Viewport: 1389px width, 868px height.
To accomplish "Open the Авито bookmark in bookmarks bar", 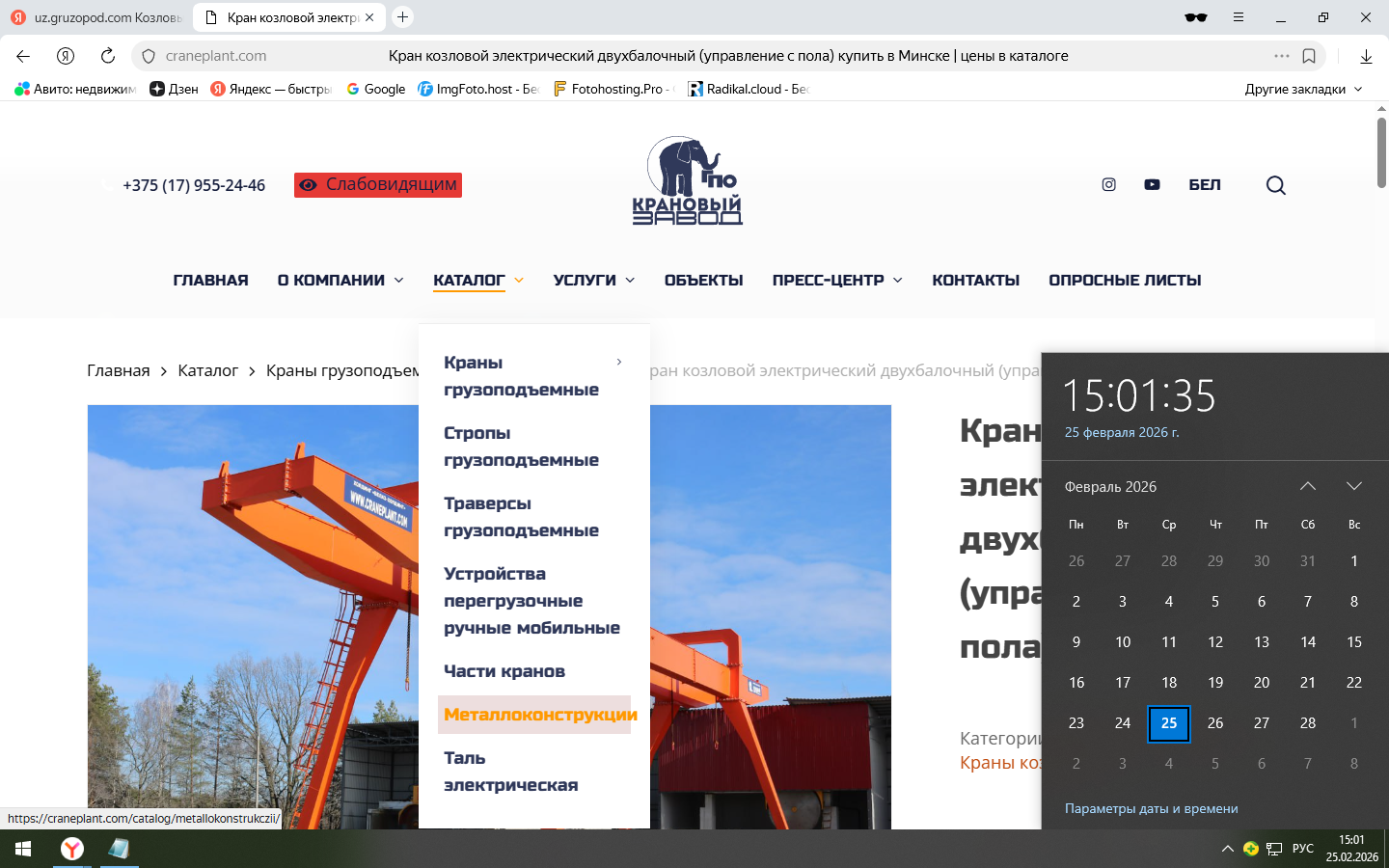I will click(x=75, y=89).
